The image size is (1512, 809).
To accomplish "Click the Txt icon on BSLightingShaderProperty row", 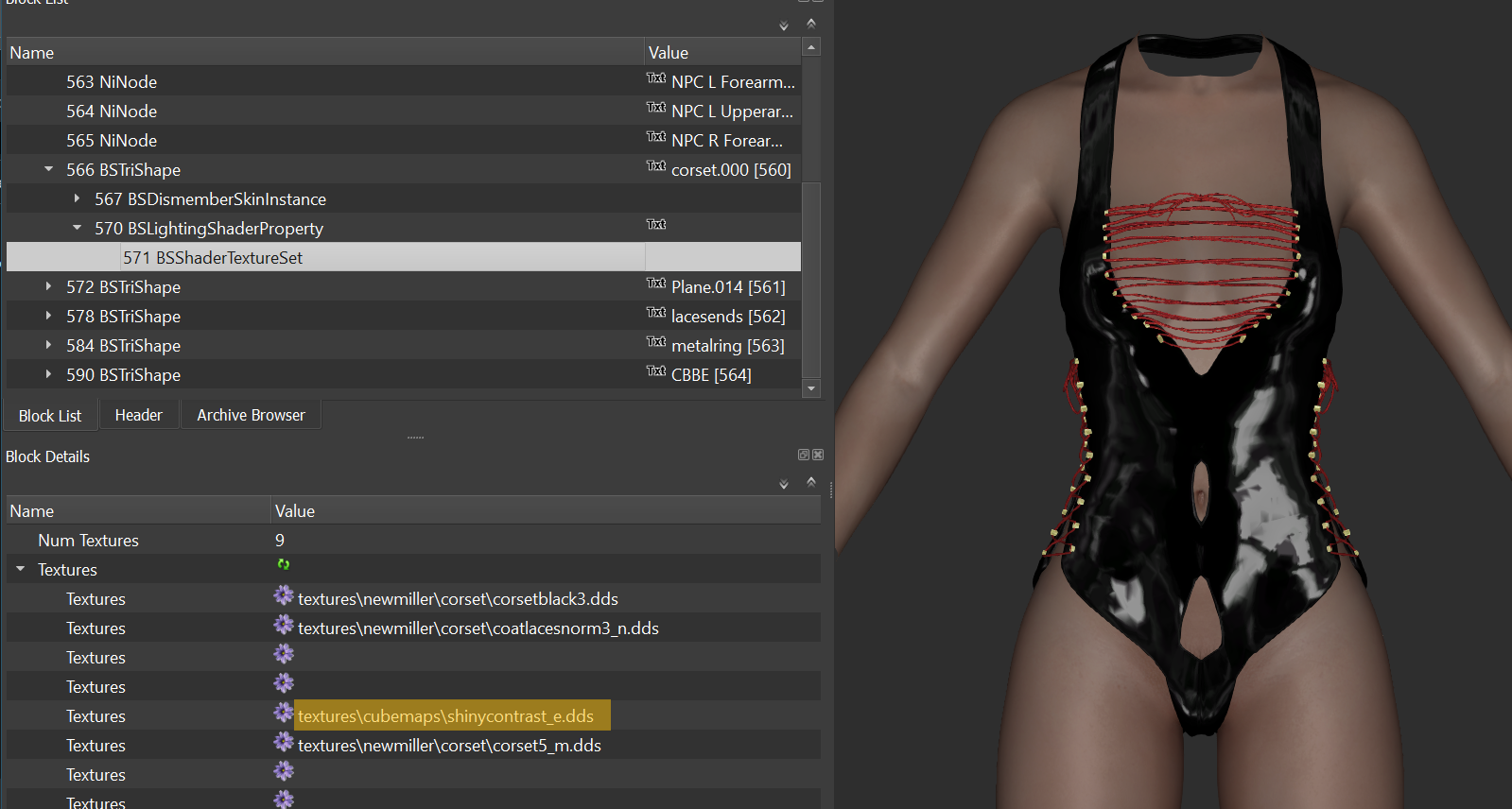I will pyautogui.click(x=656, y=225).
